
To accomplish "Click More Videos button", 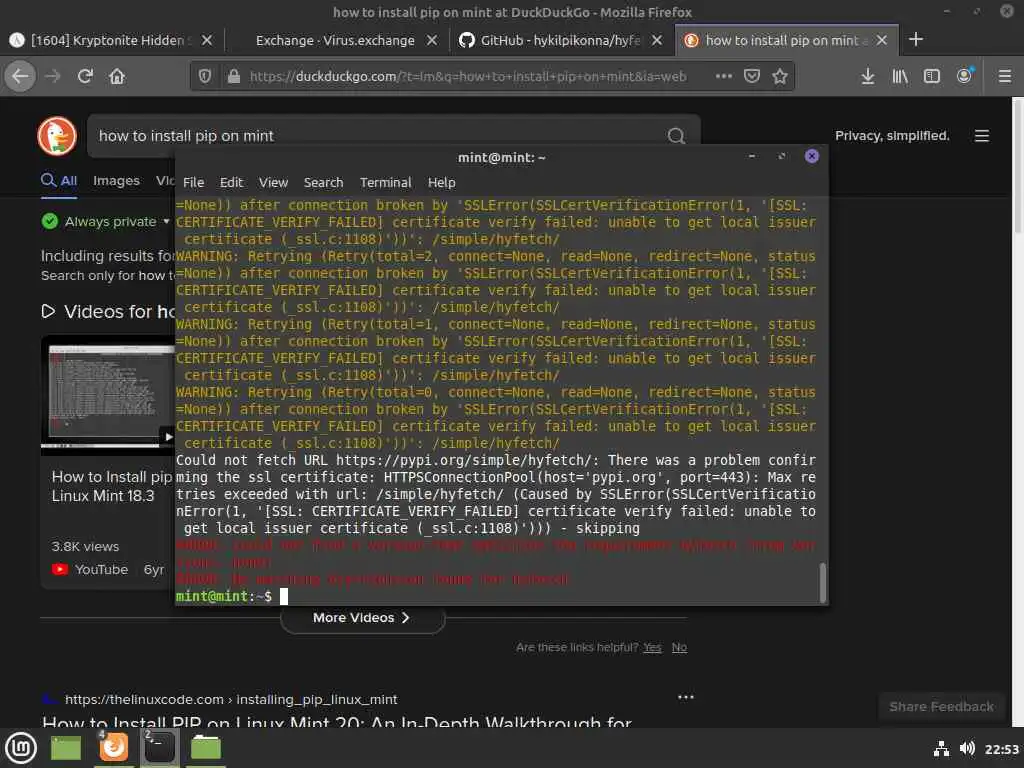I will coord(362,618).
